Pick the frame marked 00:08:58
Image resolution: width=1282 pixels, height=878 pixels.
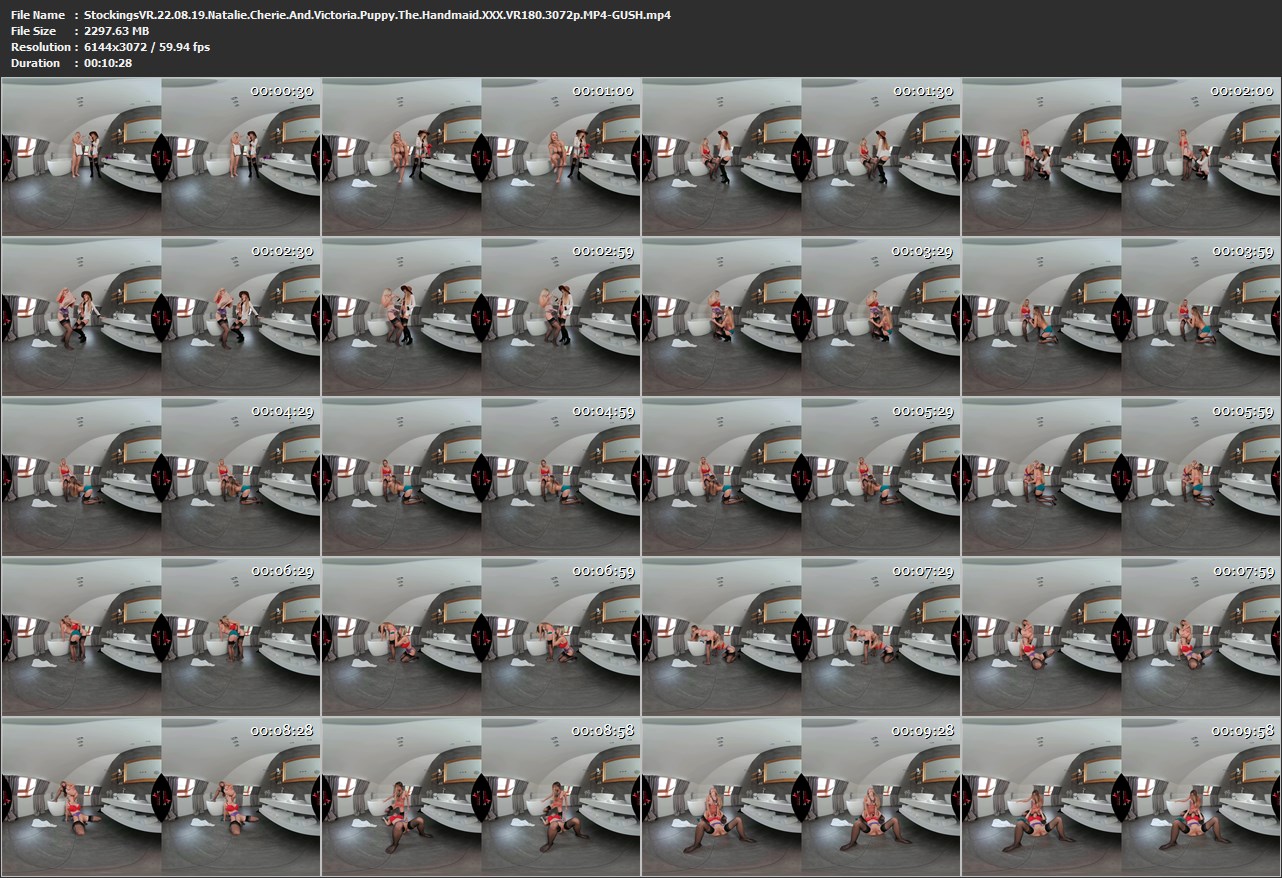pyautogui.click(x=481, y=797)
